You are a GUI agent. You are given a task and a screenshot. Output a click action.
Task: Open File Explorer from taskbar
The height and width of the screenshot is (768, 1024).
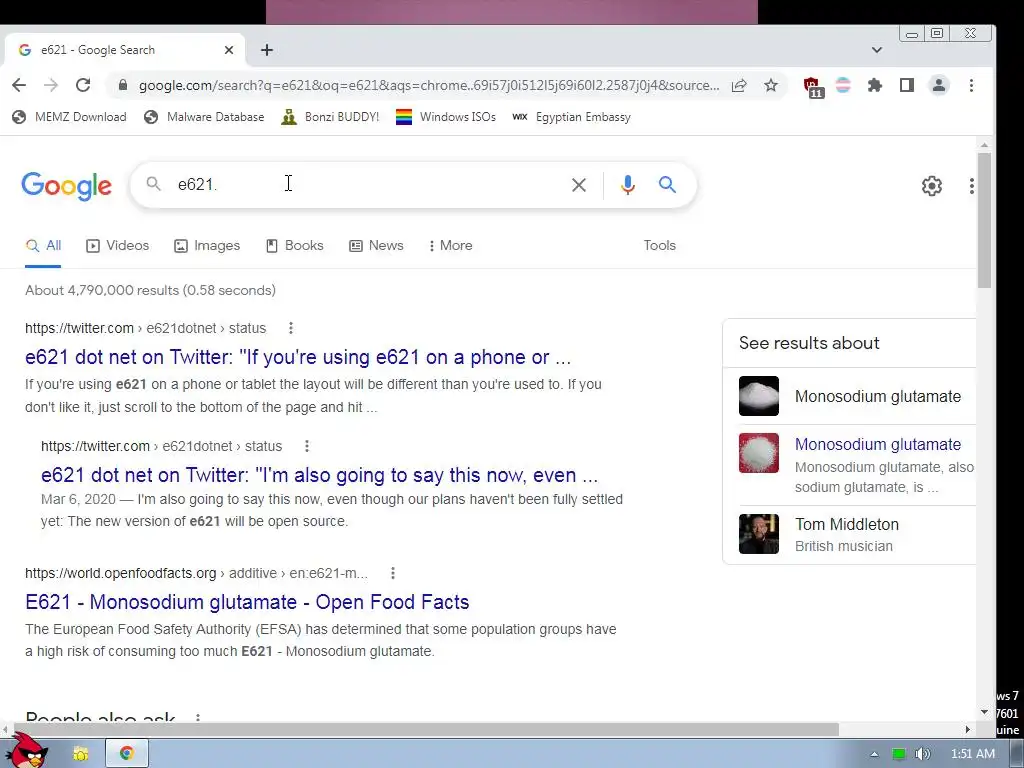(x=81, y=754)
